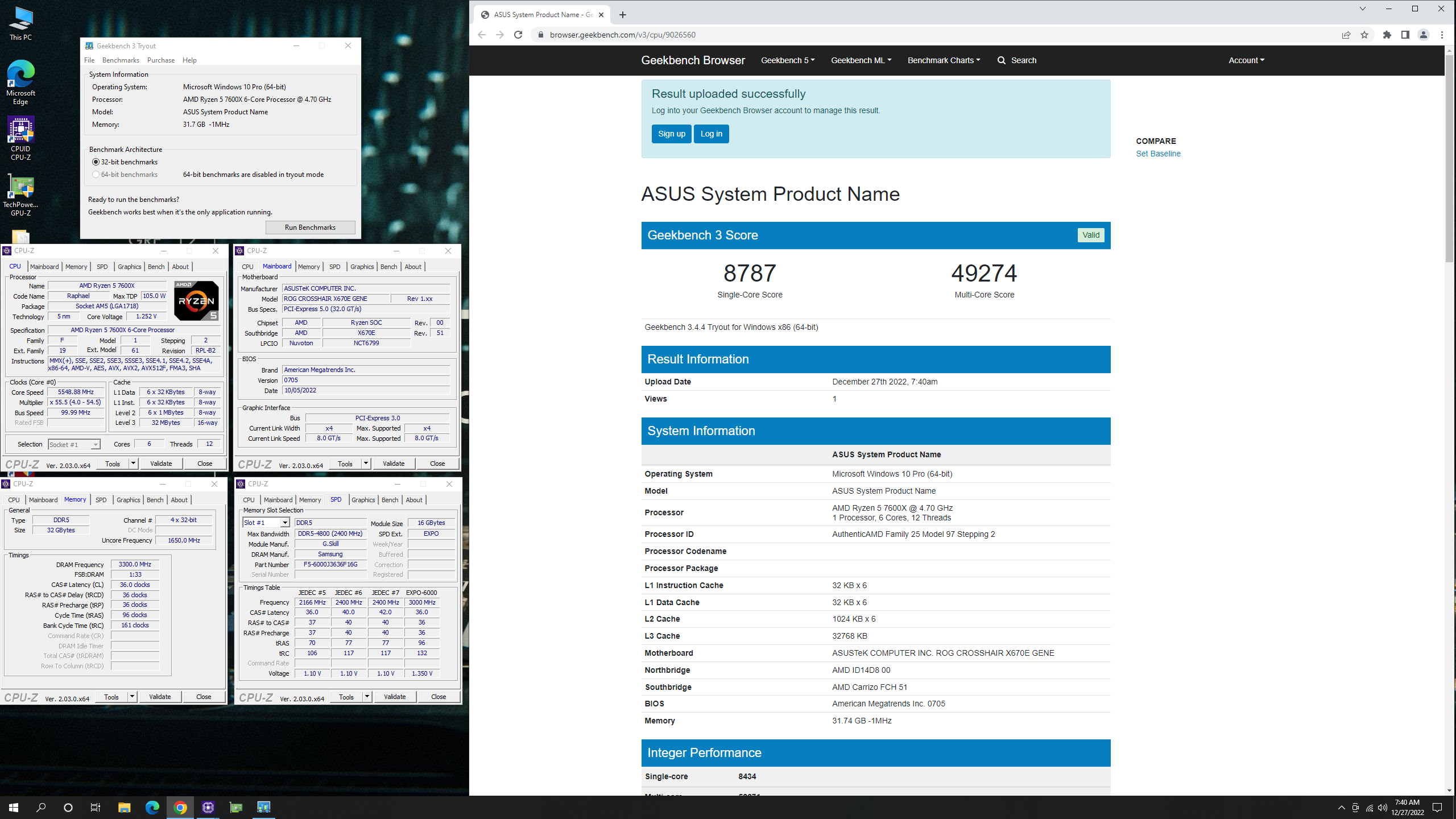Bookmark this page with star icon

[x=1364, y=35]
